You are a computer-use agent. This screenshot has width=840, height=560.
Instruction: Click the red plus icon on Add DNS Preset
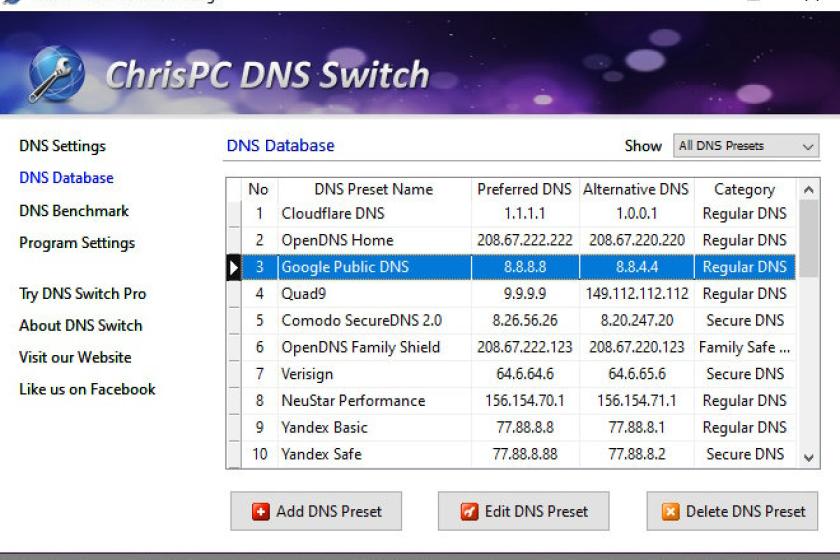pyautogui.click(x=260, y=512)
